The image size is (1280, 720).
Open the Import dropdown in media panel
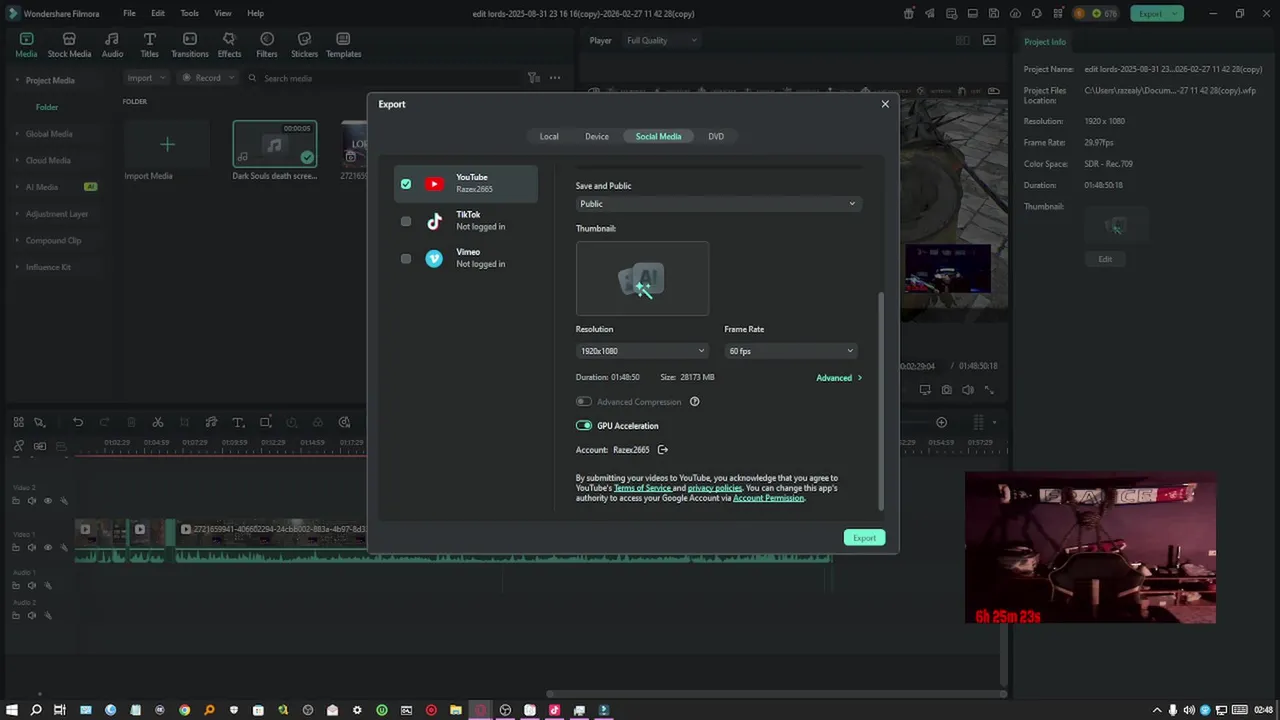point(145,78)
